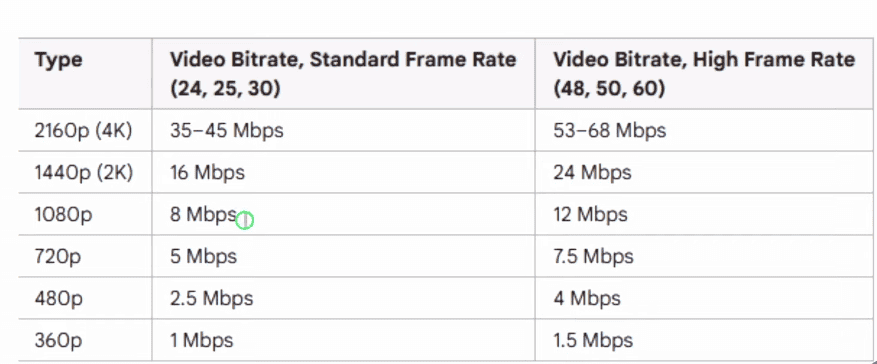
Task: Select the 360p row label
Action: (x=59, y=341)
